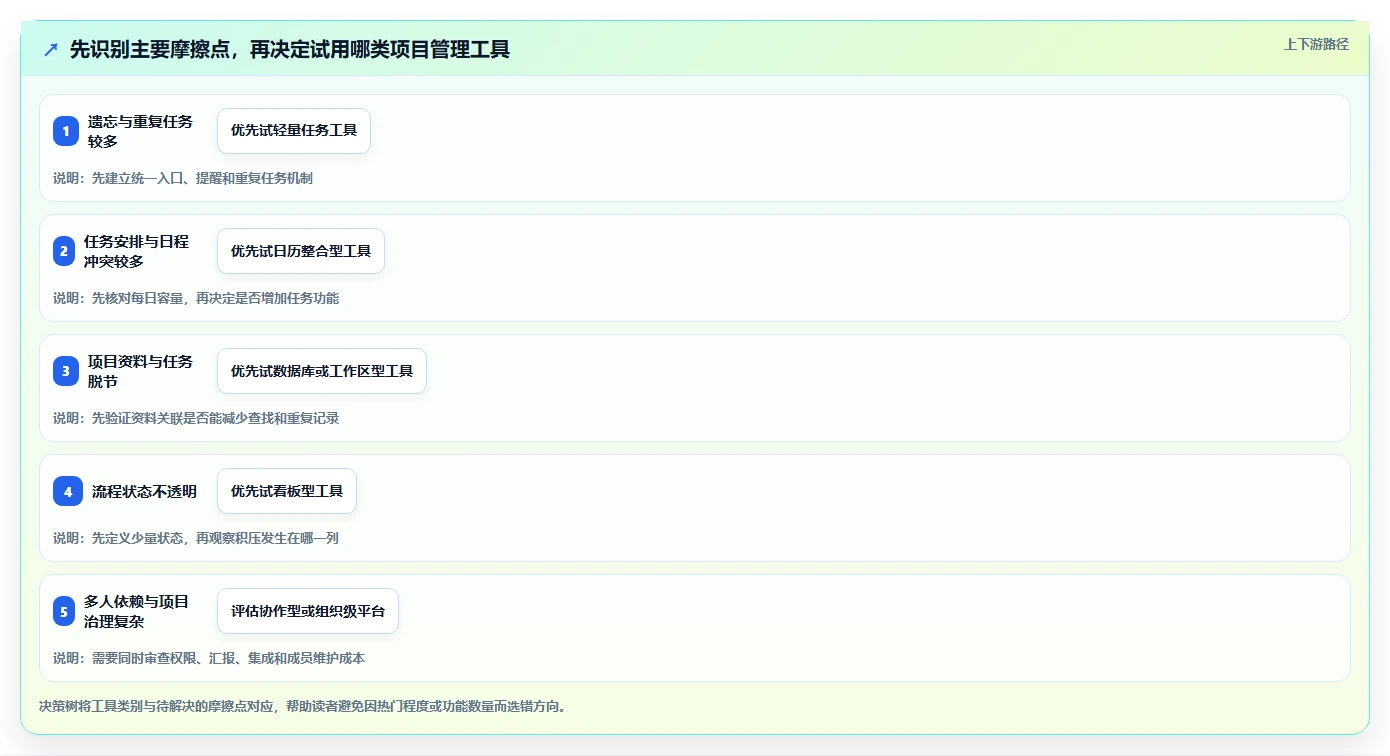Click the 优先试日历整合型工具 button
Image resolution: width=1390 pixels, height=756 pixels.
pos(301,251)
